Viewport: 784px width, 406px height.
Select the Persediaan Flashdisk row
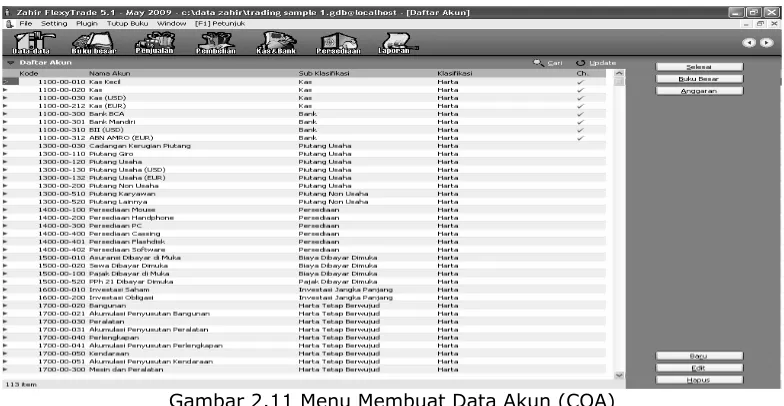304,242
